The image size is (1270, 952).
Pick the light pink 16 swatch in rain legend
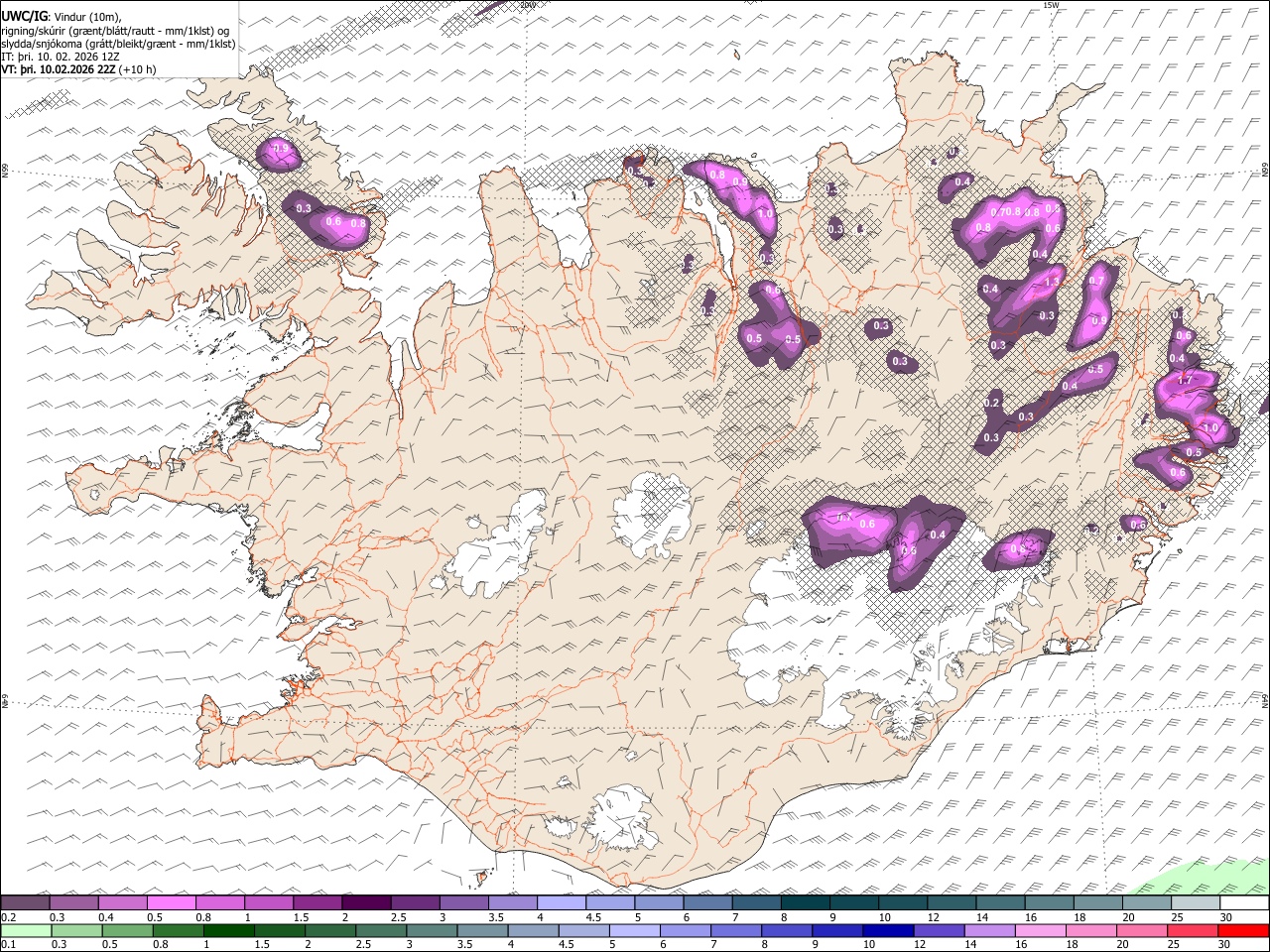[1038, 930]
